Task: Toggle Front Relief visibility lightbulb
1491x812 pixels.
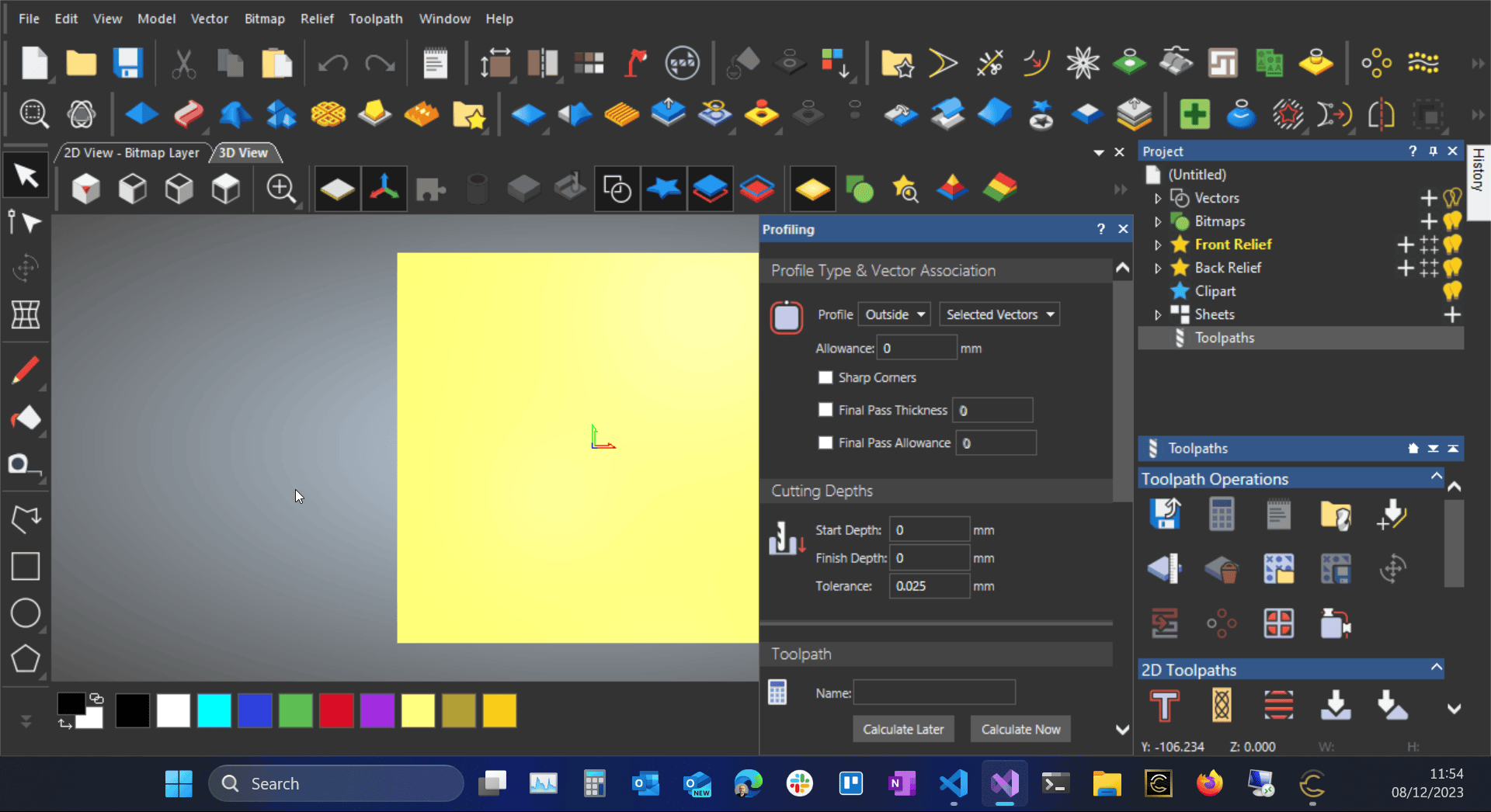Action: pyautogui.click(x=1452, y=245)
